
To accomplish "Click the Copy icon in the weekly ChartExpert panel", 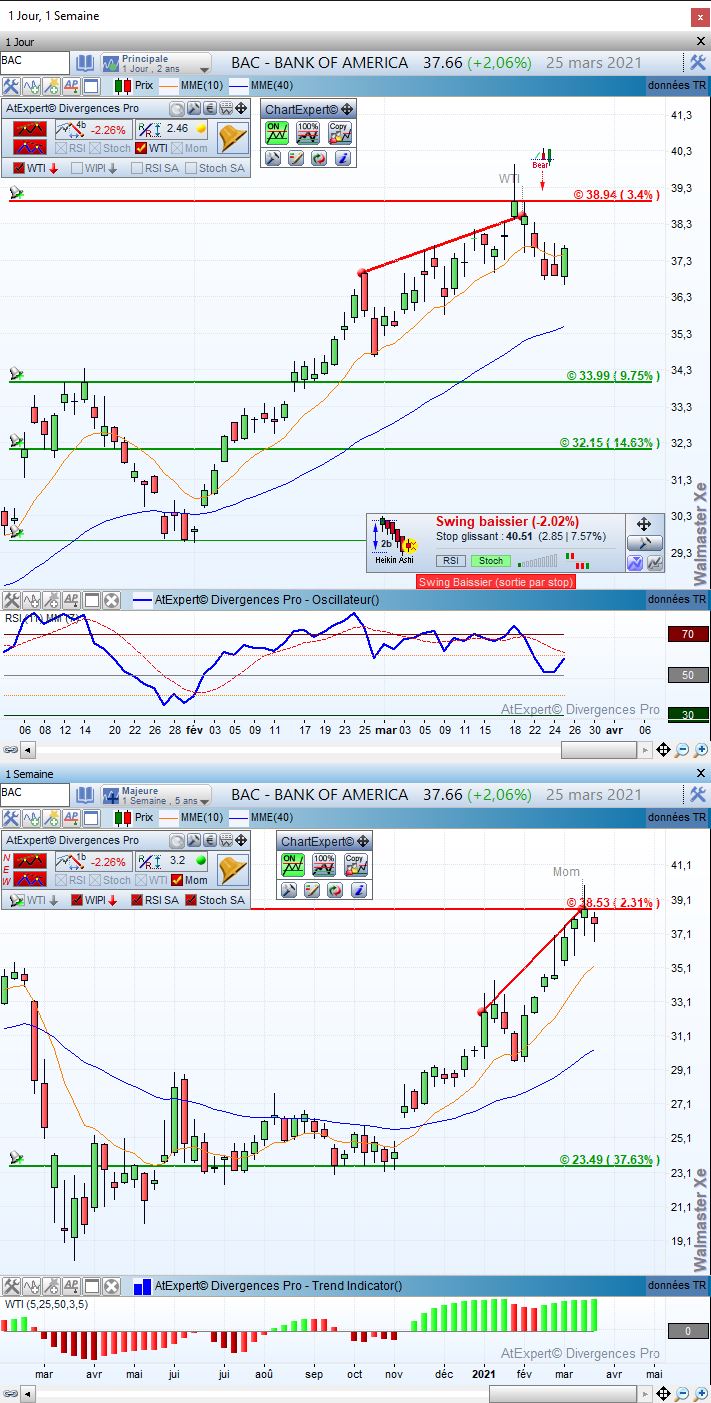I will point(355,865).
